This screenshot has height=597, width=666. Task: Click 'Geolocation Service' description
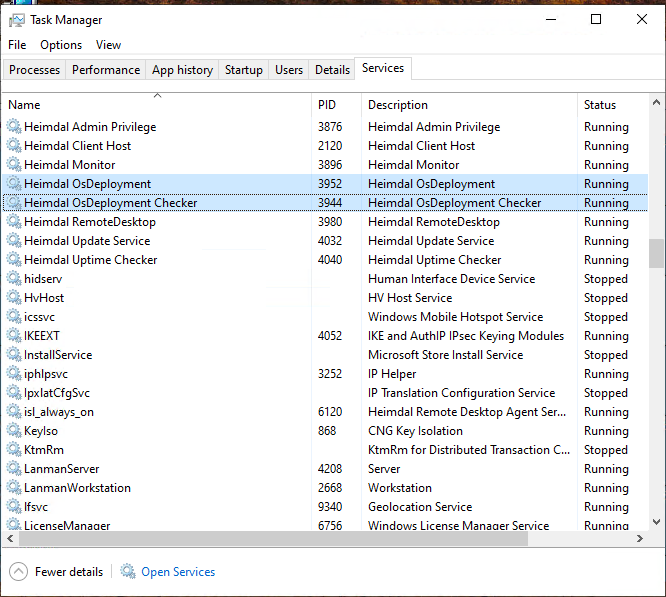[420, 507]
